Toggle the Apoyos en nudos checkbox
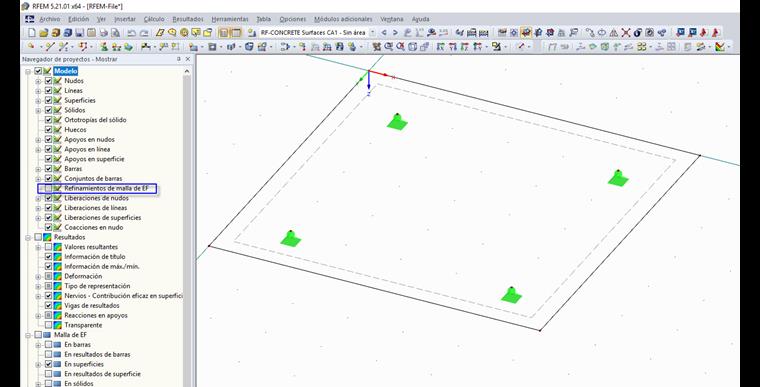Image resolution: width=760 pixels, height=387 pixels. coord(48,139)
